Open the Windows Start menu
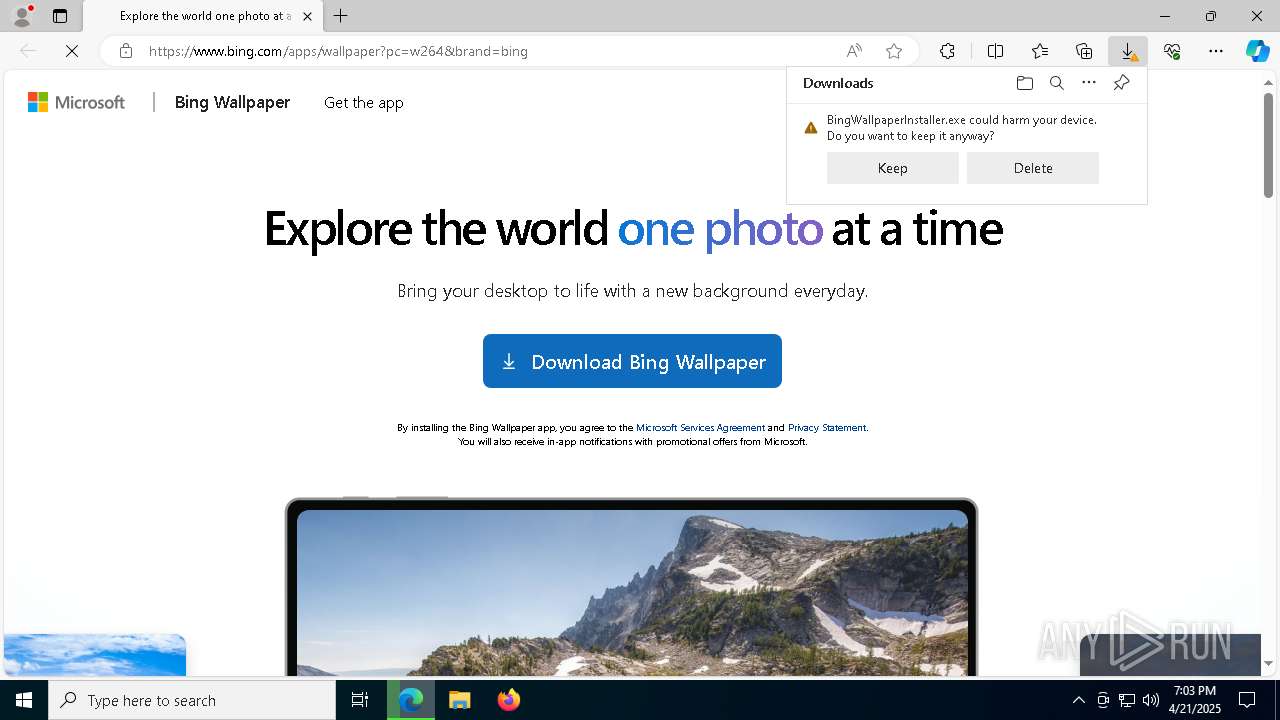The height and width of the screenshot is (720, 1280). click(24, 700)
